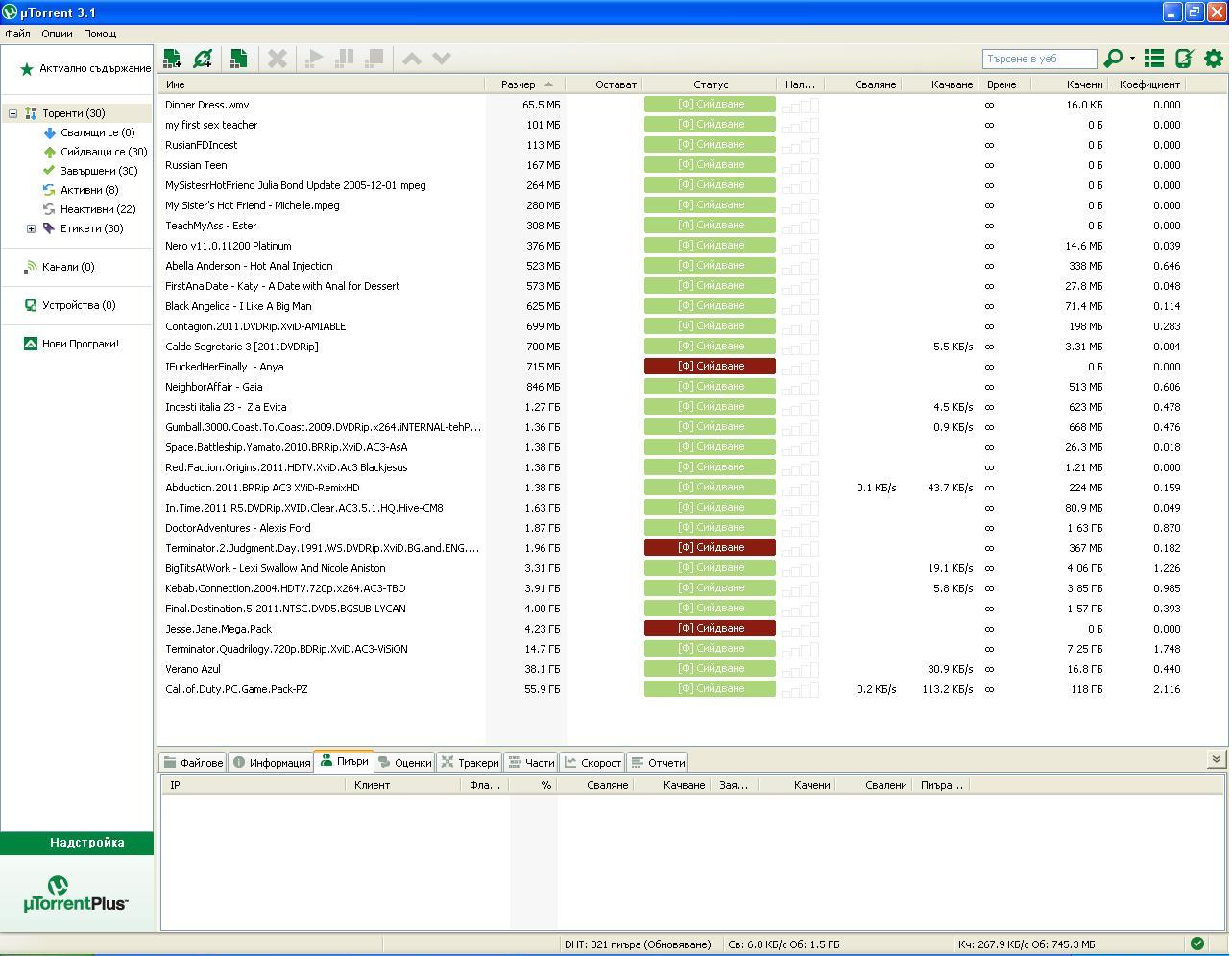Click the Start torrent play icon
Screen dimensions: 1232x956
click(313, 59)
